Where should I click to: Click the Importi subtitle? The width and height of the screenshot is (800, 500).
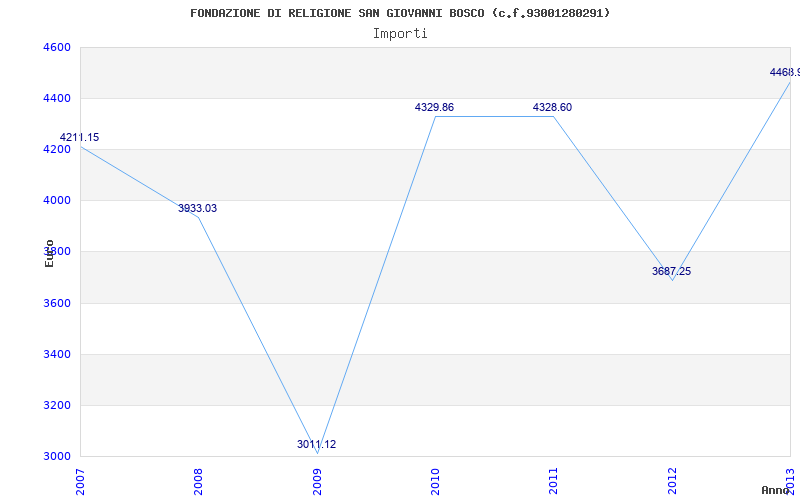[400, 34]
